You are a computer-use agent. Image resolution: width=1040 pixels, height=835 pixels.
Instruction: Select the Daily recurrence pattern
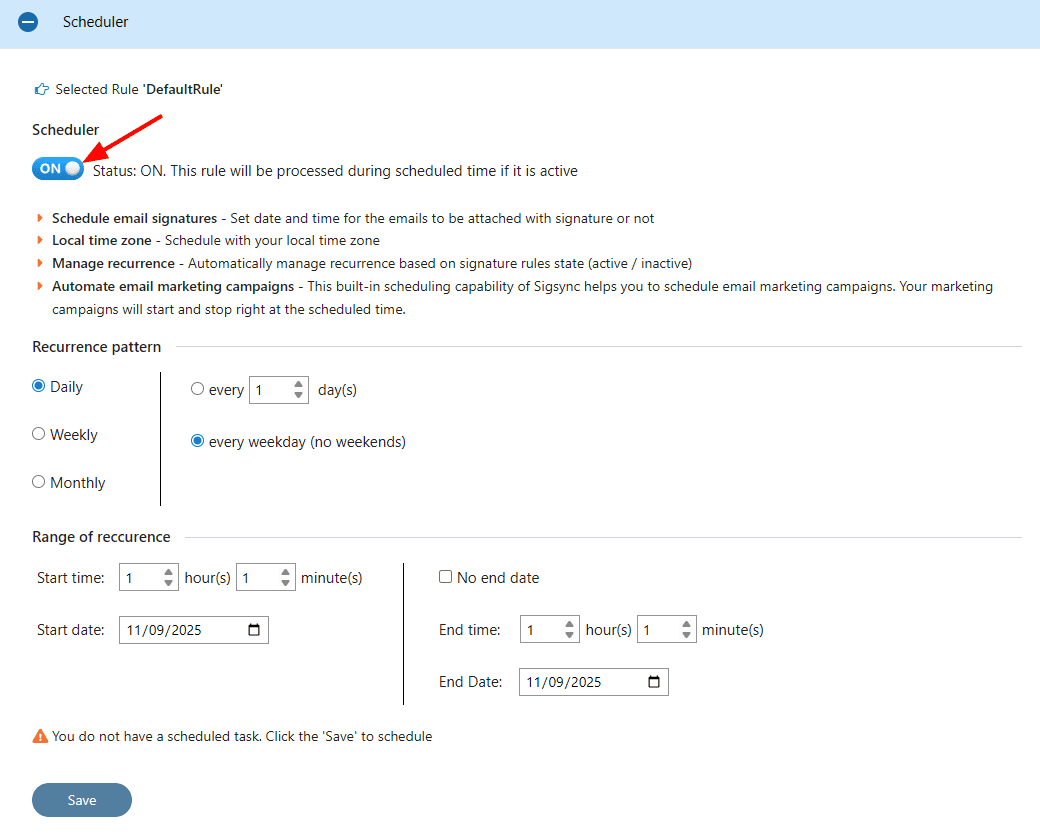[39, 386]
